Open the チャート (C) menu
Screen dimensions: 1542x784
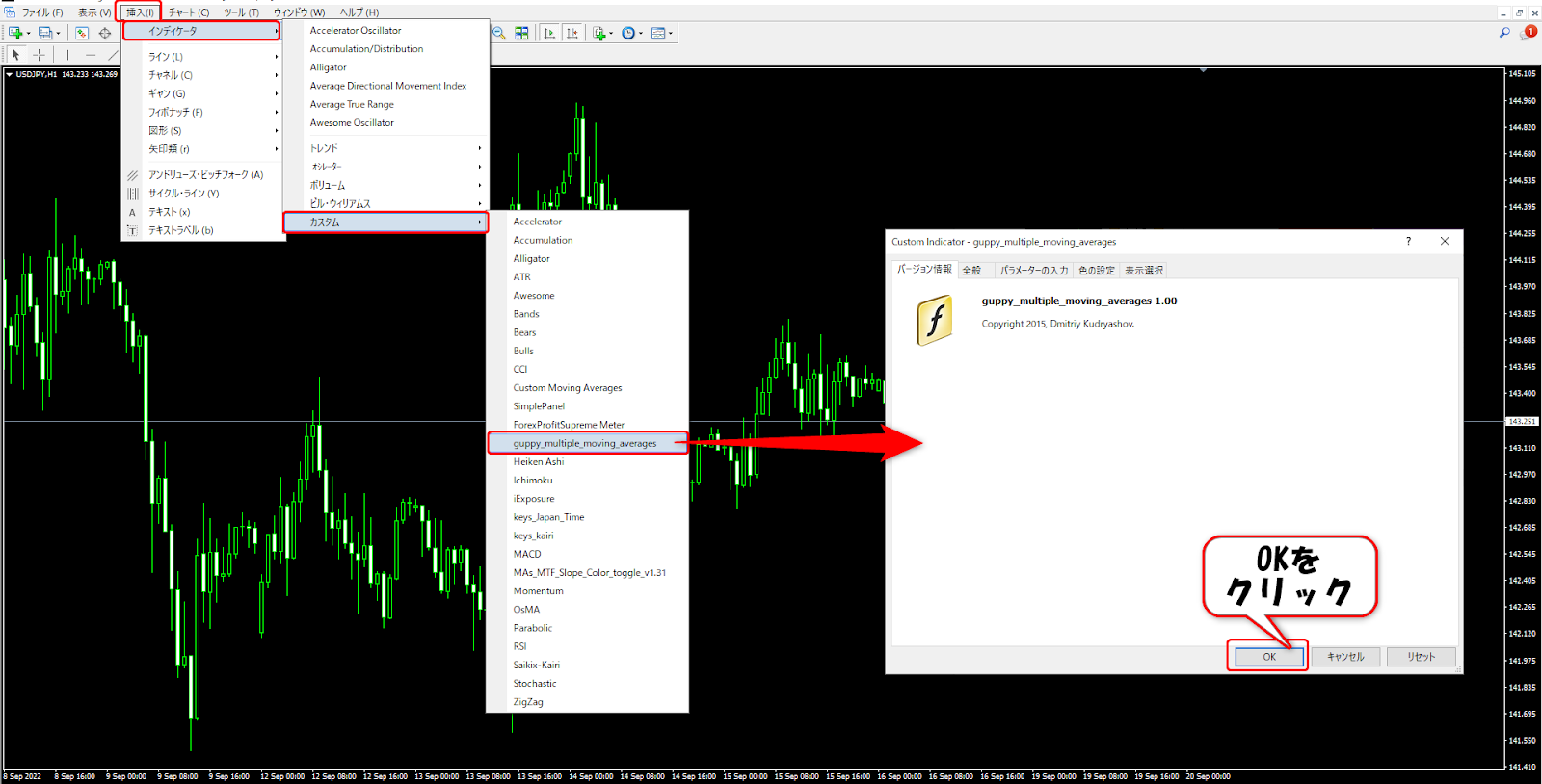pyautogui.click(x=189, y=13)
